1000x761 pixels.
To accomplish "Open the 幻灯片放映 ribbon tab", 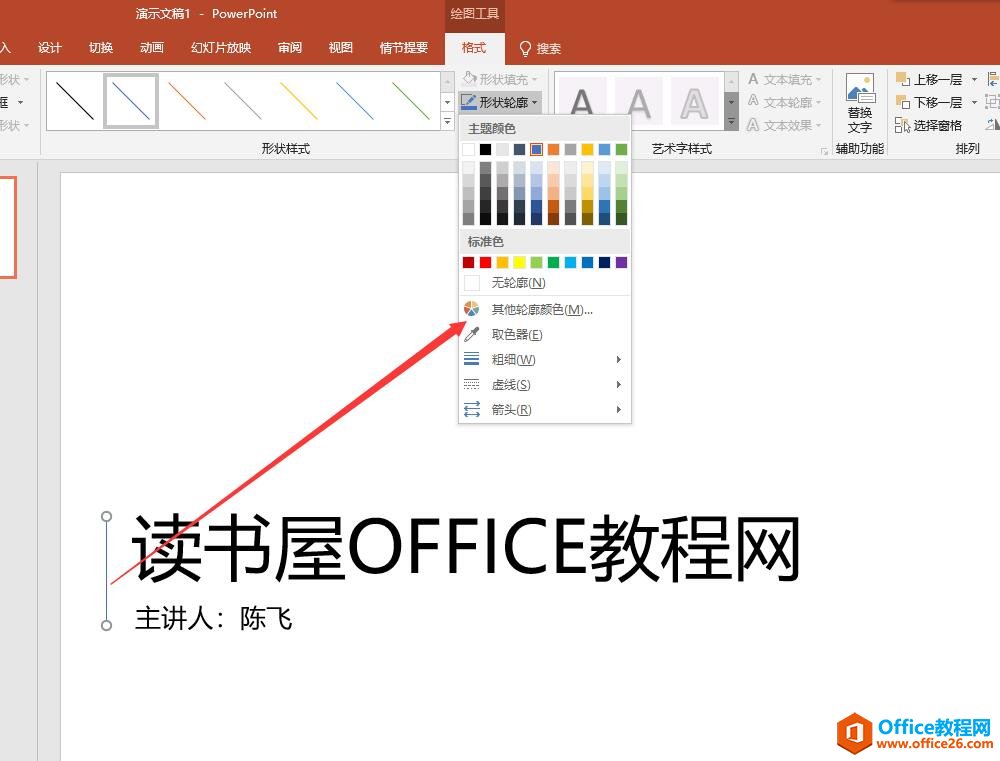I will tap(219, 47).
